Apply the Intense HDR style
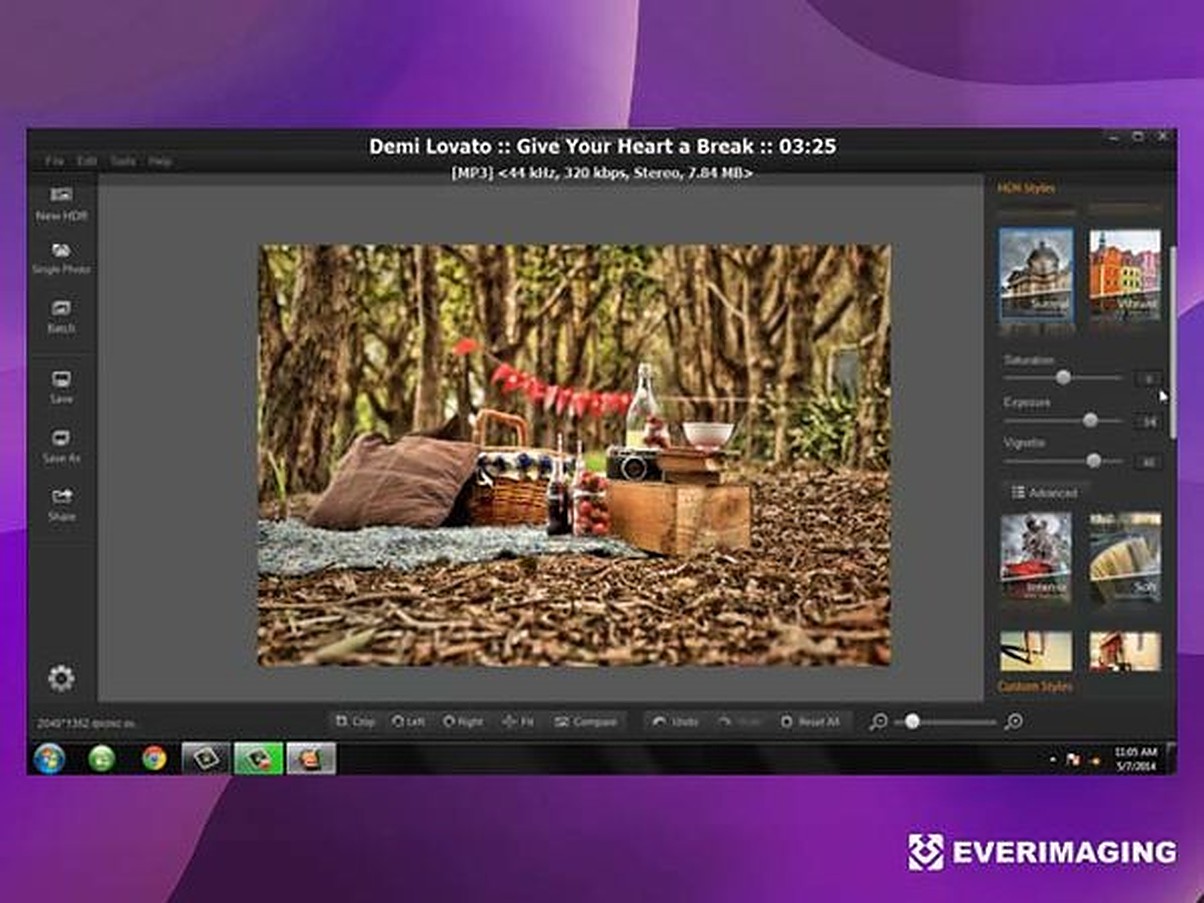The image size is (1204, 903). [x=1036, y=558]
